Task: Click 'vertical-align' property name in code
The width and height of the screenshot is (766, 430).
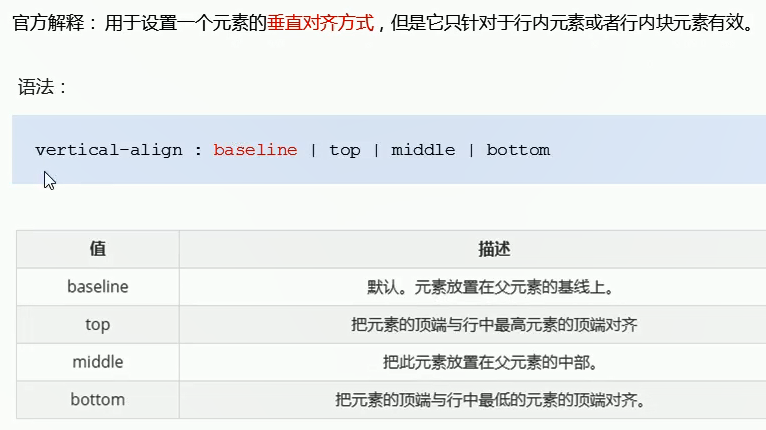Action: (108, 150)
